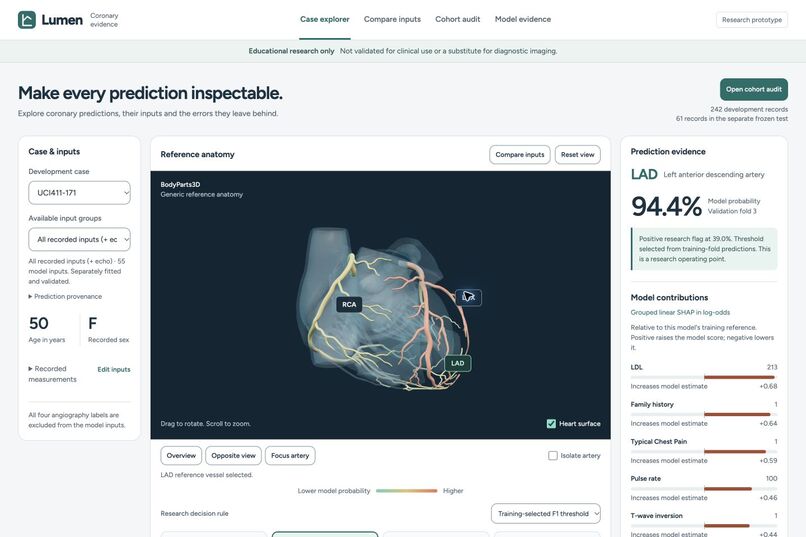Click the Pulse rate contribution bar
The image size is (806, 537).
(704, 489)
